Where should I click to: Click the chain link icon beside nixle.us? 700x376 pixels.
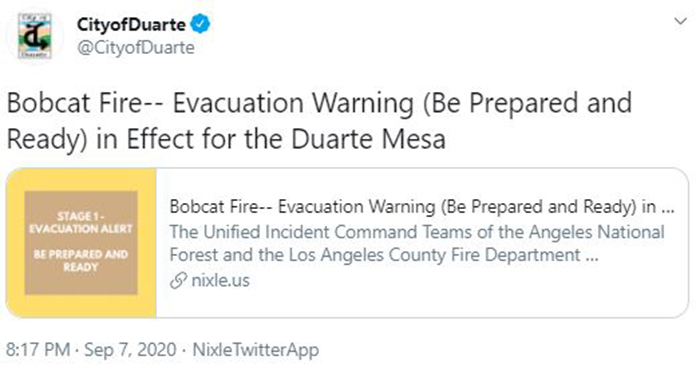tap(178, 281)
